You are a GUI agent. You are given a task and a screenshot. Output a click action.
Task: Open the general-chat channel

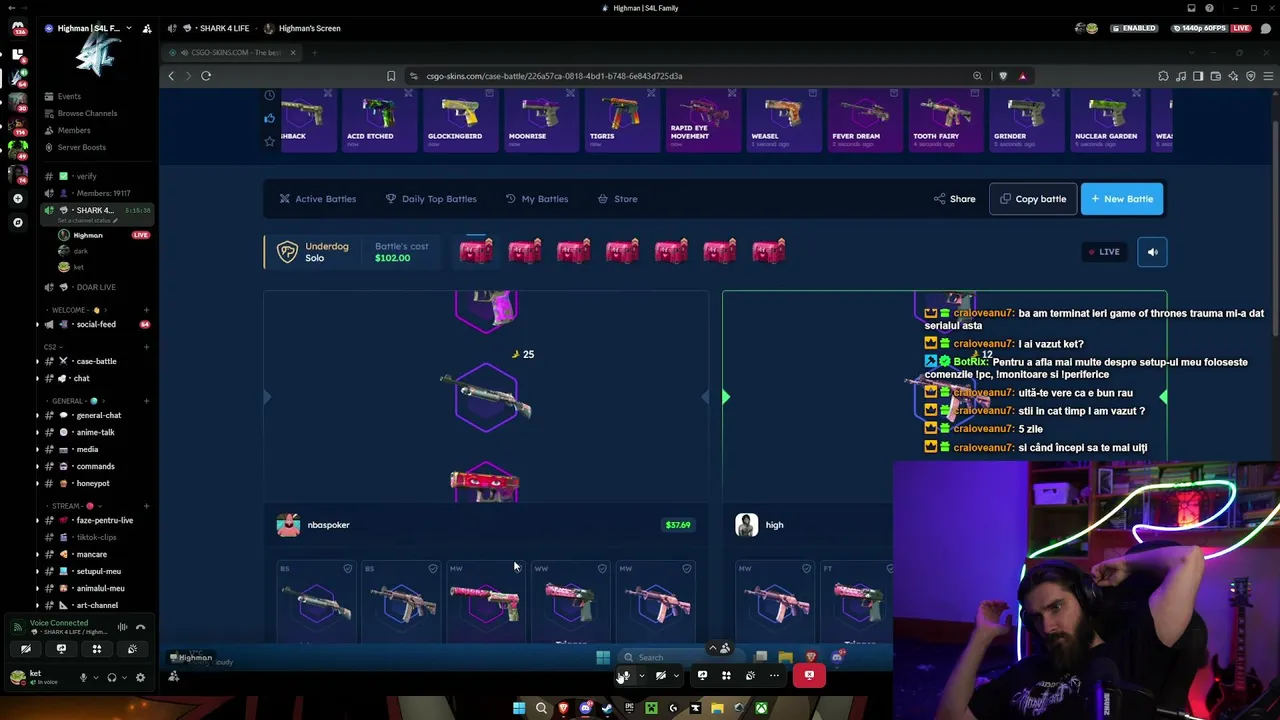coord(98,415)
